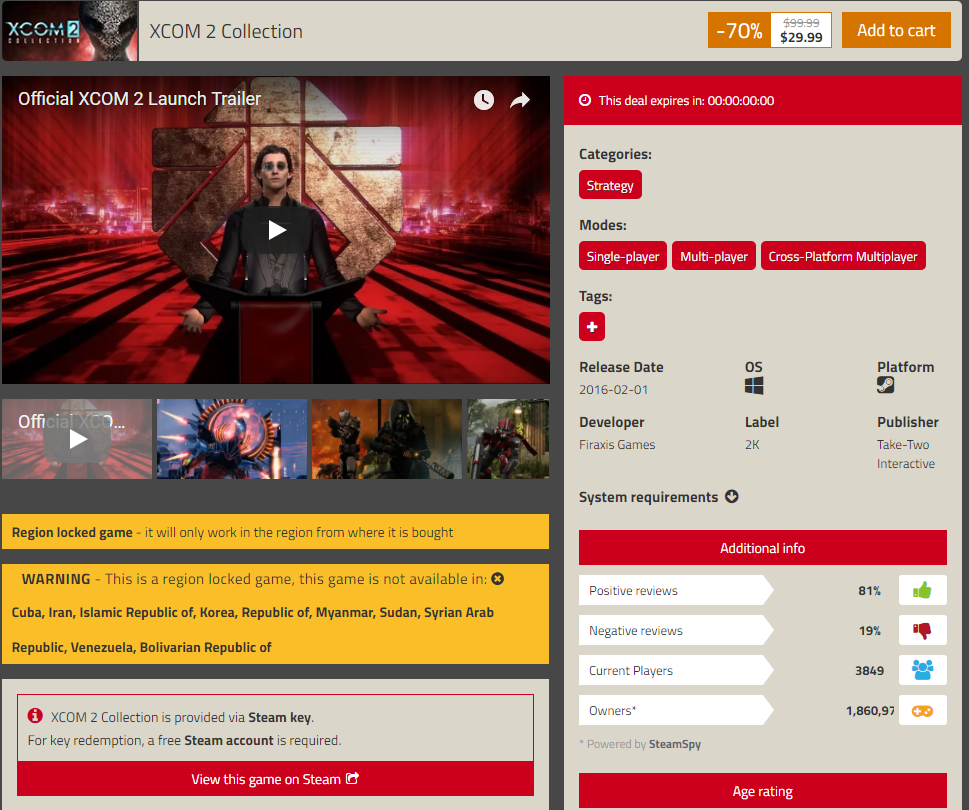Select the hooded soldier screenshot thumbnail
The width and height of the screenshot is (969, 810).
(387, 439)
